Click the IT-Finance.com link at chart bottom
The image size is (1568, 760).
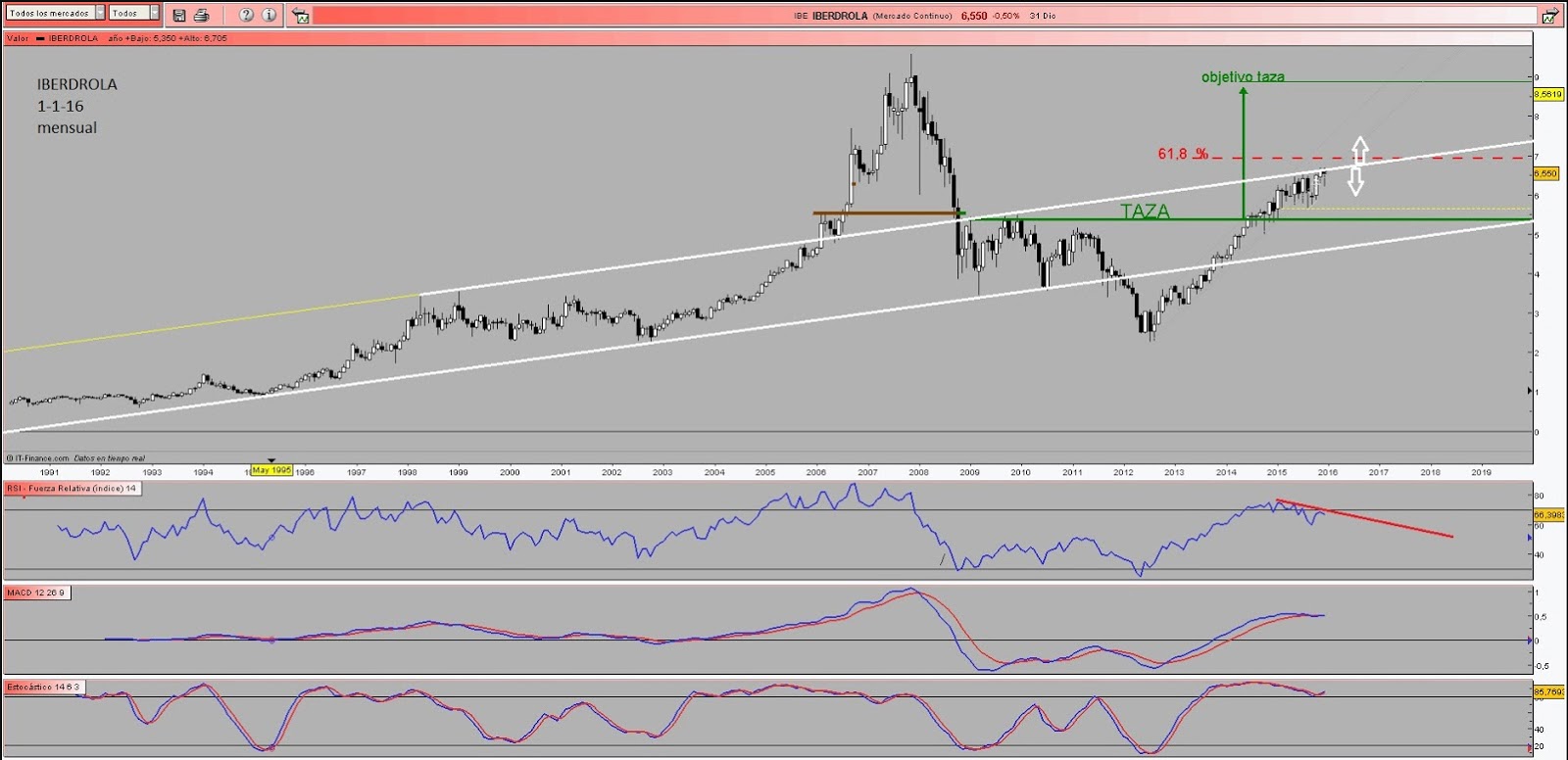[41, 457]
